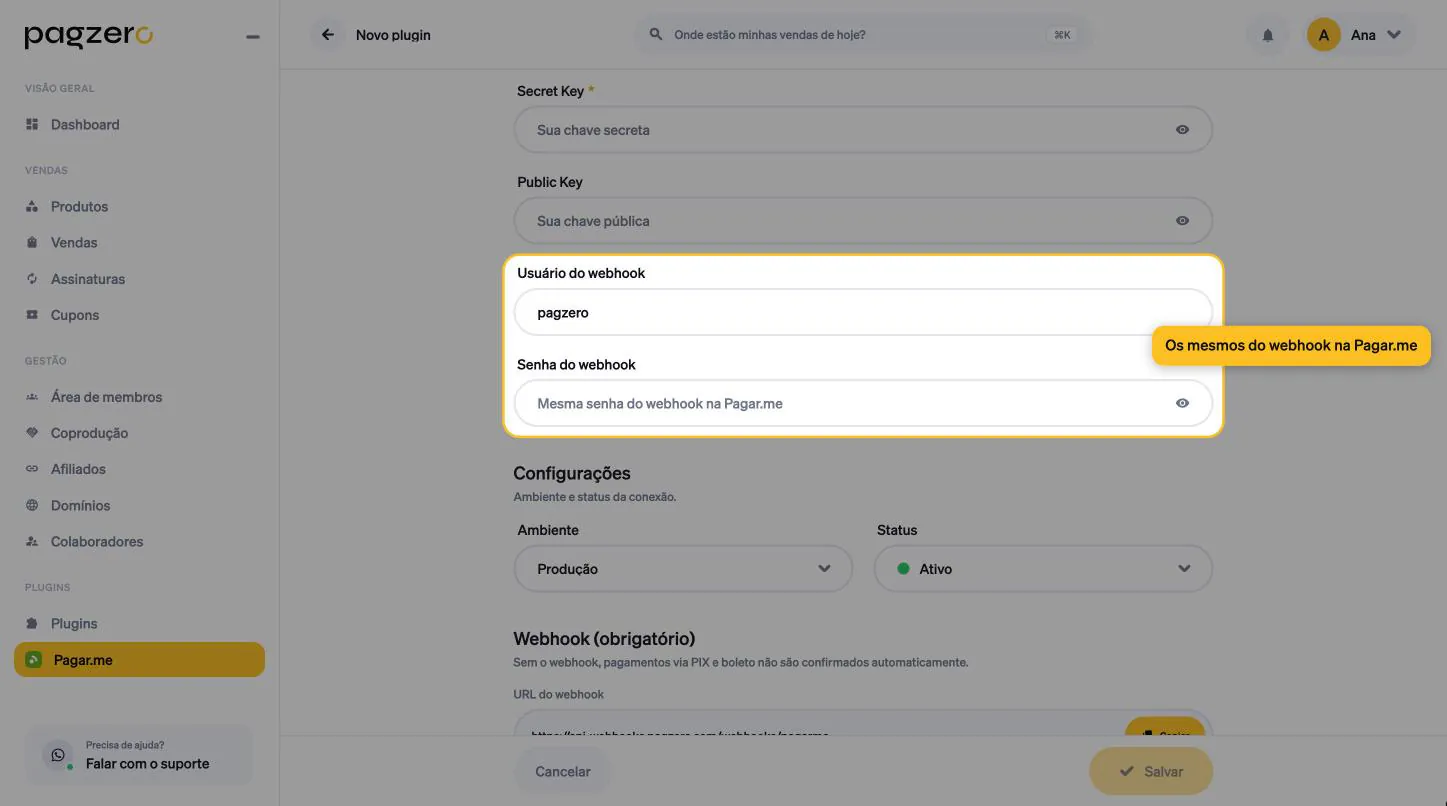The height and width of the screenshot is (806, 1447).
Task: Show the Public Key value with eye icon
Action: (x=1182, y=221)
